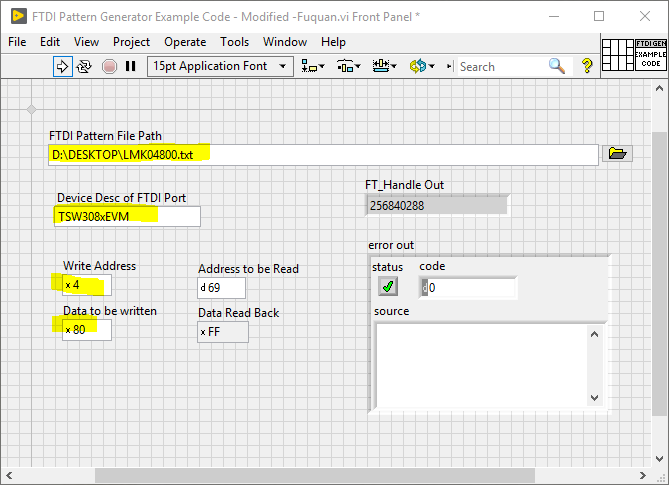The height and width of the screenshot is (485, 669).
Task: Close the Front Panel window
Action: (645, 16)
